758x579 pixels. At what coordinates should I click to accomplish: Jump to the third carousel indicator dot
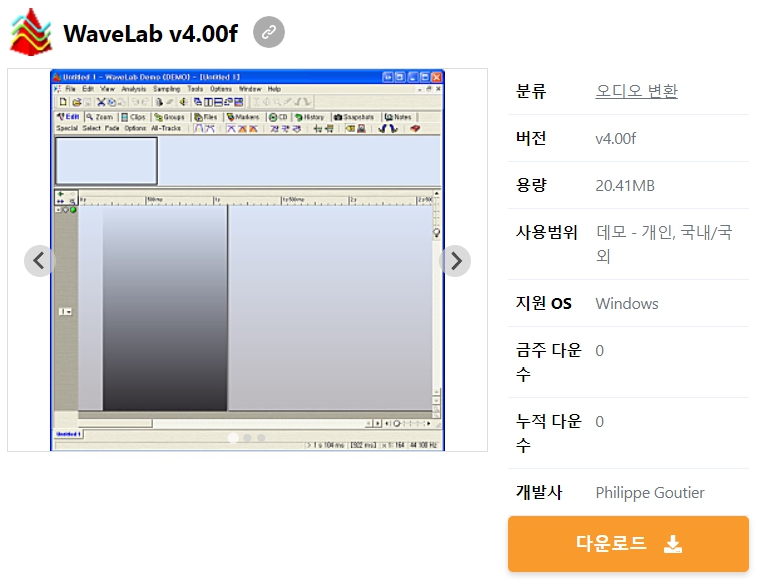pos(262,438)
